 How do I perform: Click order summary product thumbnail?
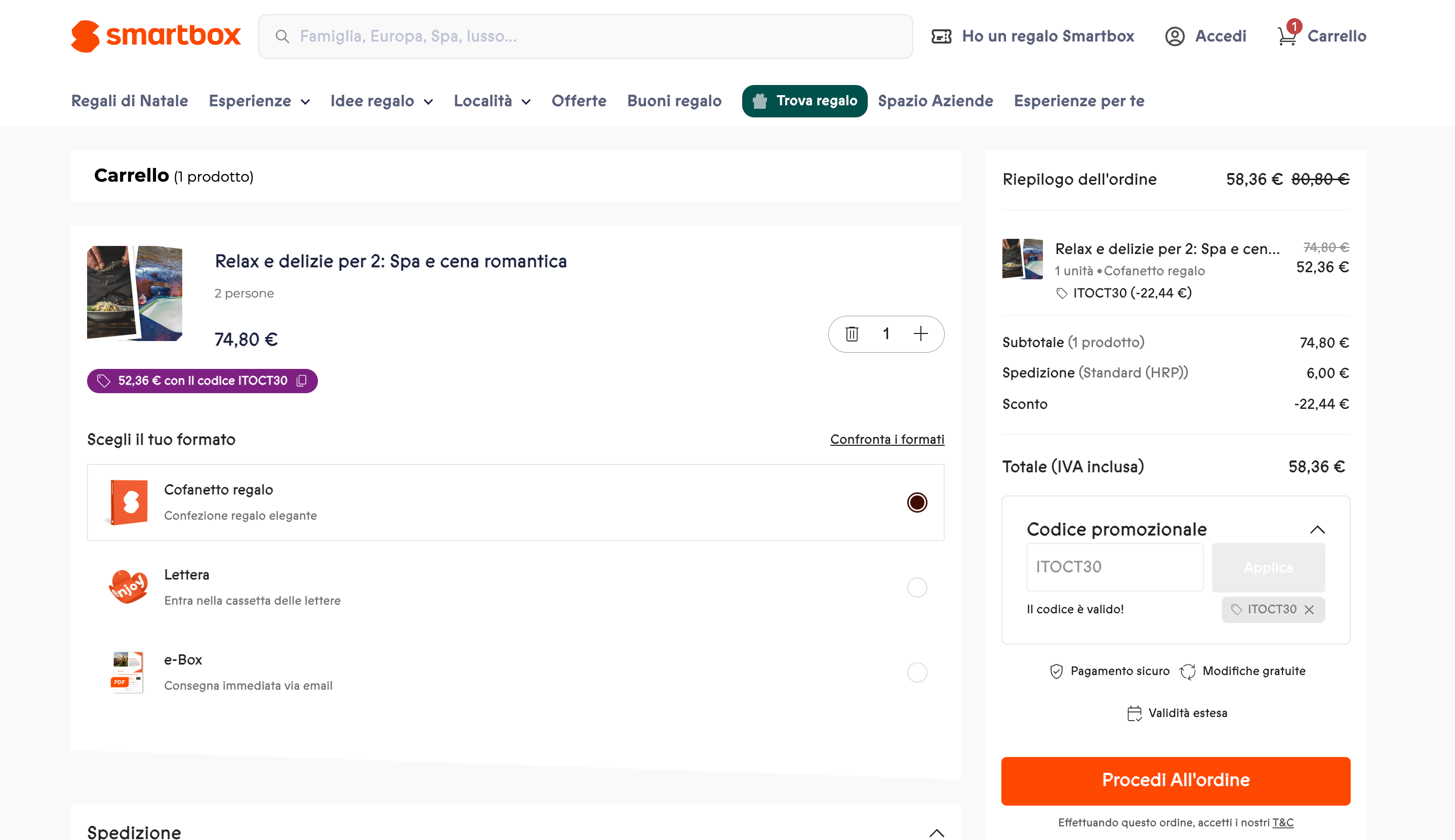point(1022,259)
